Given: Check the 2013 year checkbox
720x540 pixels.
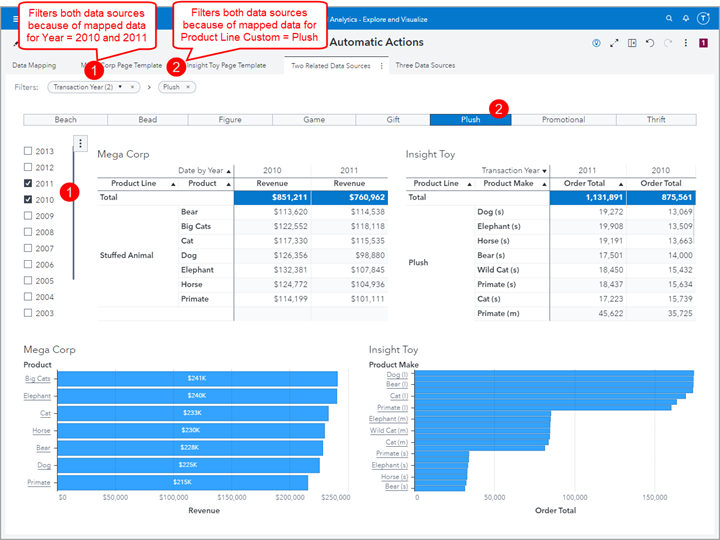Looking at the screenshot, I should pos(28,151).
